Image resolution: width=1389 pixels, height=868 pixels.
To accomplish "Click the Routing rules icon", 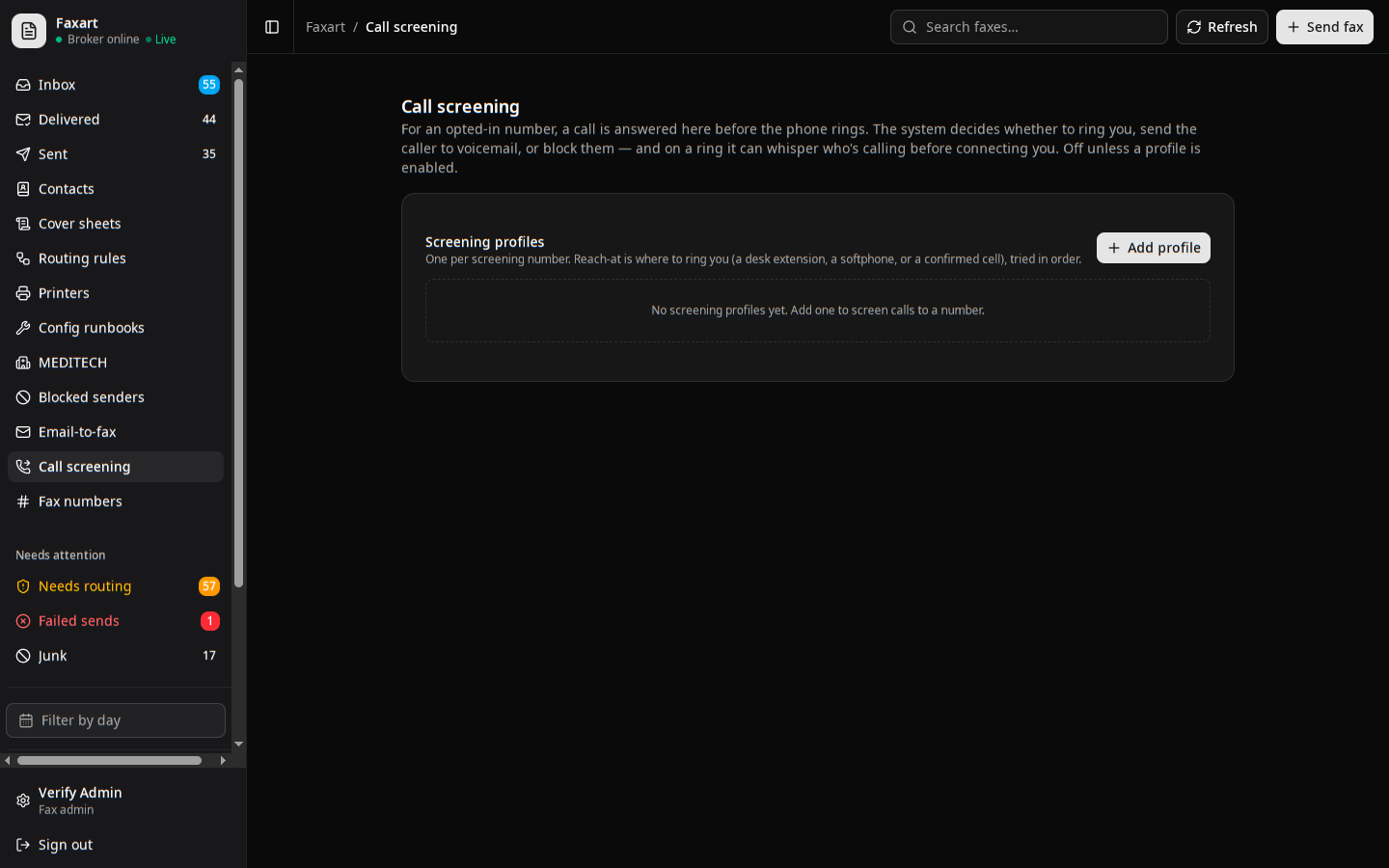I will [23, 258].
